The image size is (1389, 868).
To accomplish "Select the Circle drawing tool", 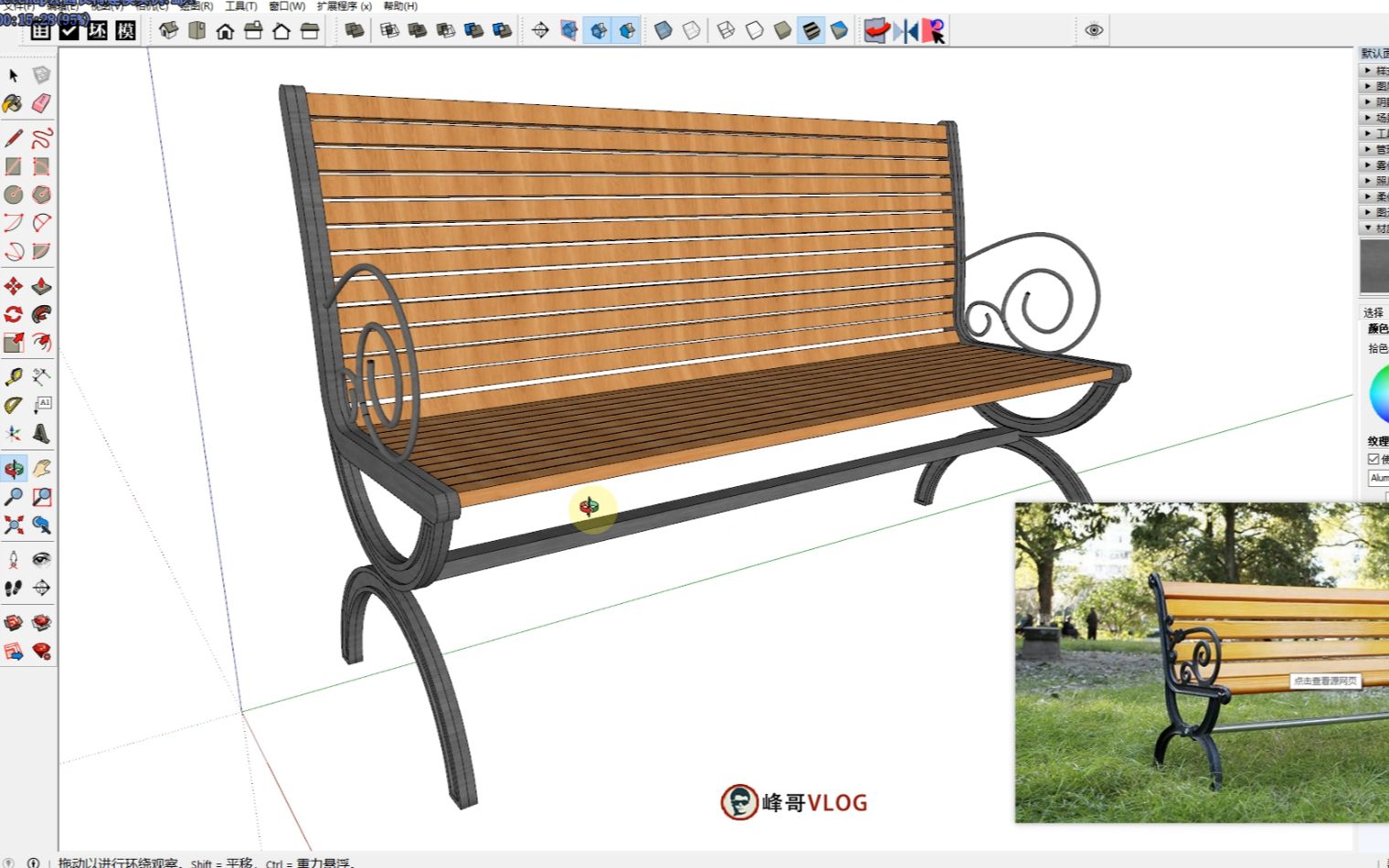I will [13, 195].
